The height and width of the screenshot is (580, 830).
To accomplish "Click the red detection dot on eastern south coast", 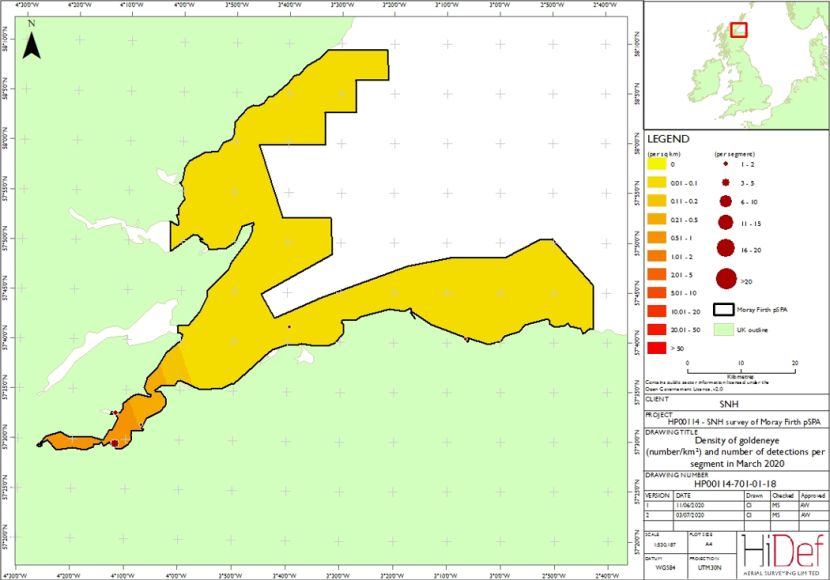I will point(466,339).
